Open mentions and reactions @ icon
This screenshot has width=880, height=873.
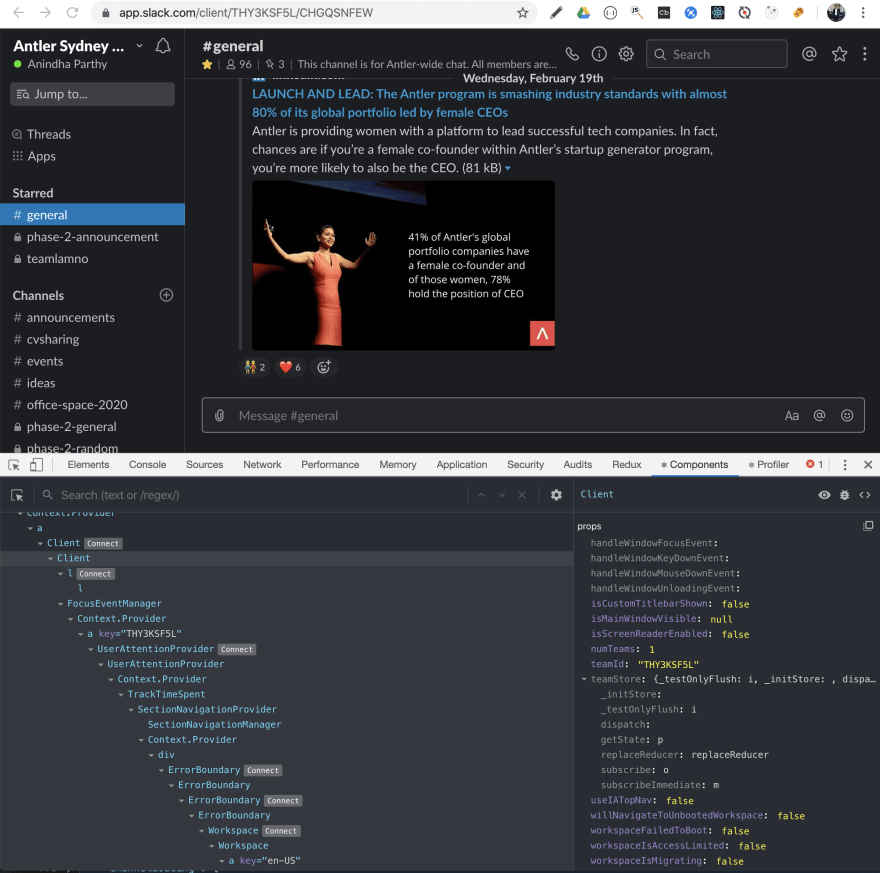point(809,54)
